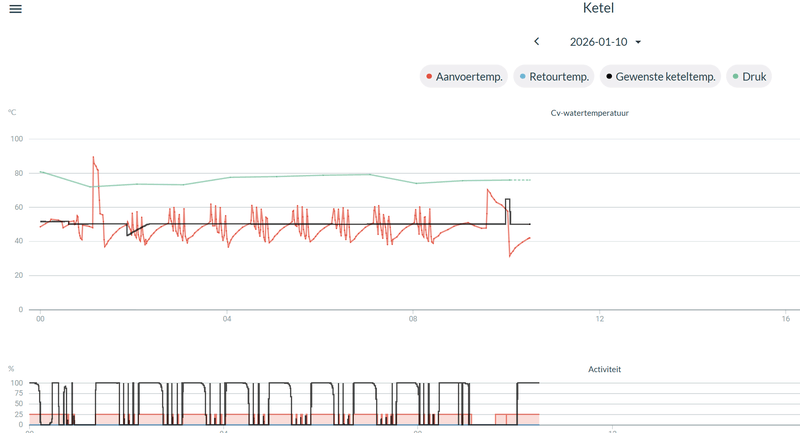This screenshot has height=433, width=800.
Task: Click the Ketel page title
Action: click(x=598, y=8)
